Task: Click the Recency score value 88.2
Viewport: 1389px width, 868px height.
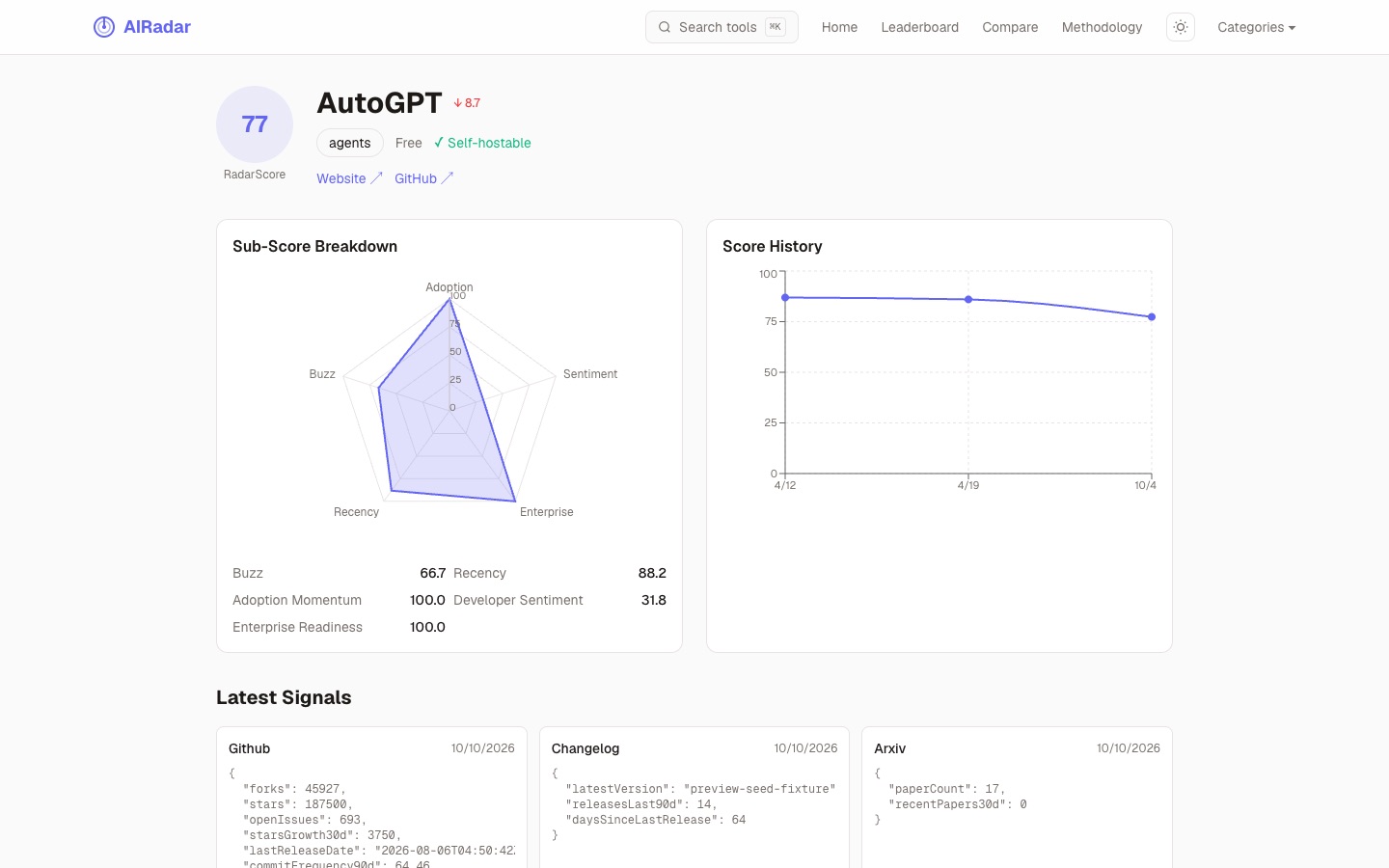Action: [652, 573]
